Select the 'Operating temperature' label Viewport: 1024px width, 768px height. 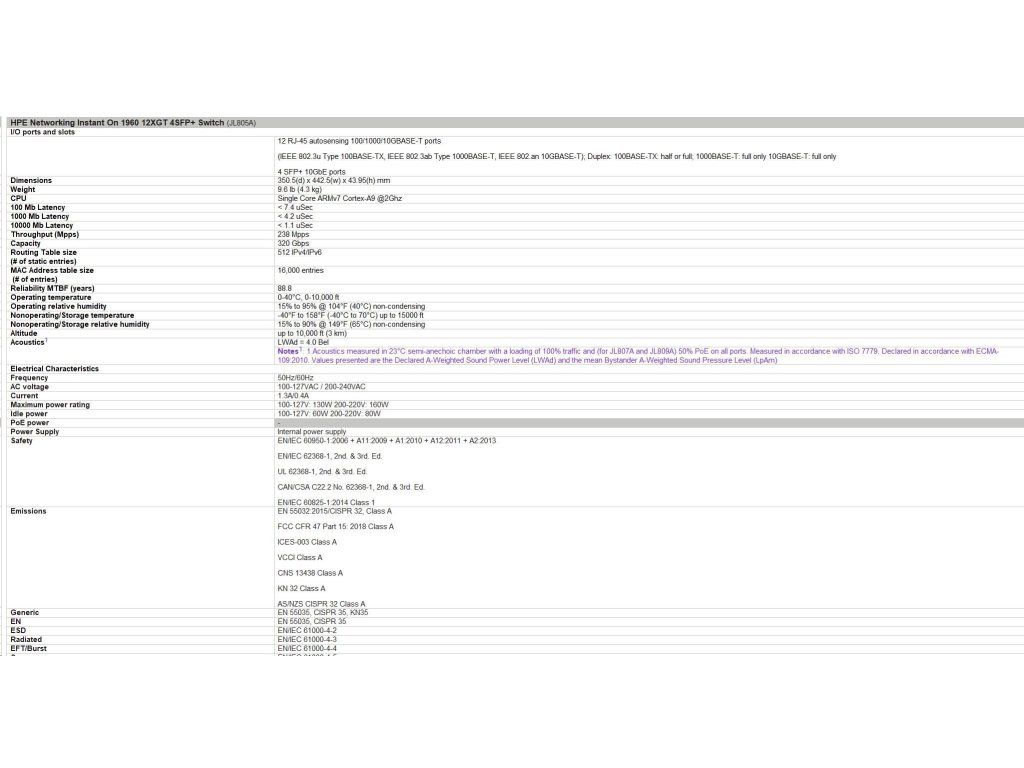tap(51, 298)
